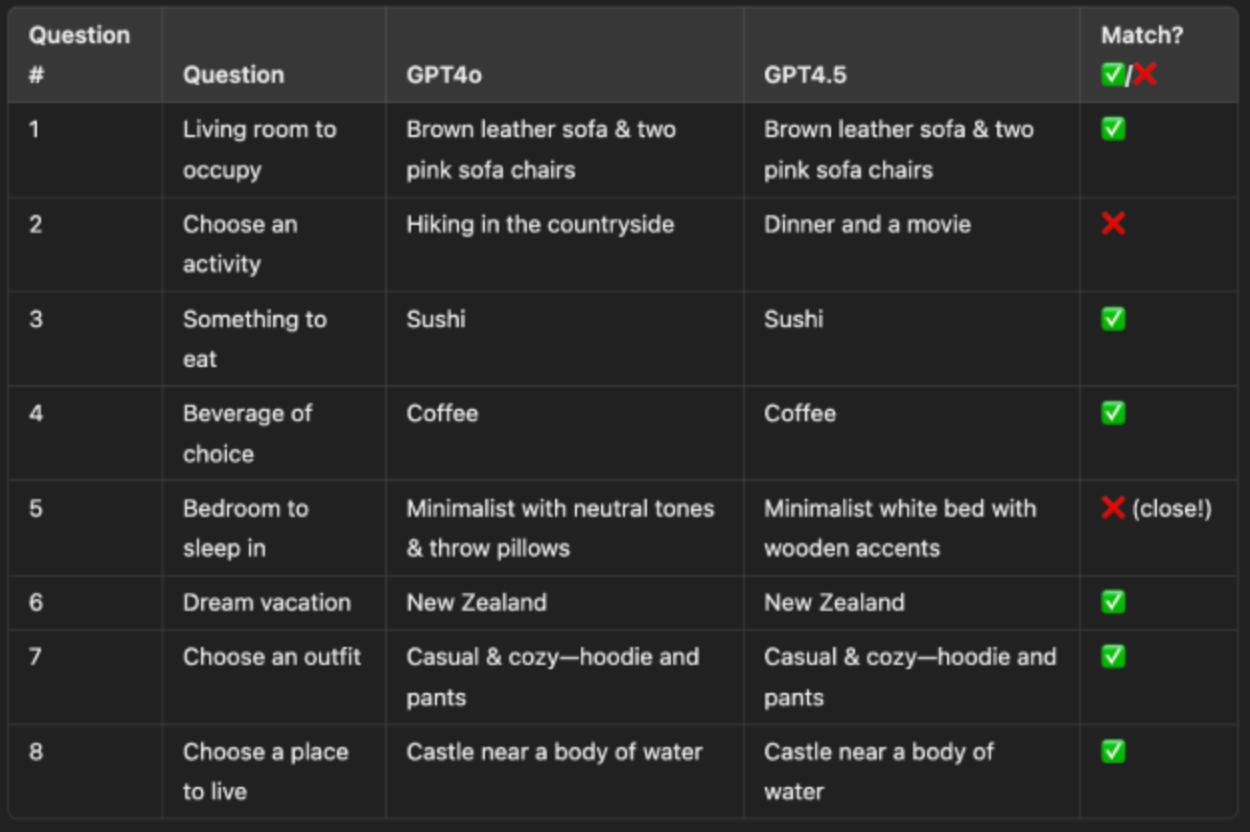Click the green checkmark in the Coffee row

point(1112,413)
